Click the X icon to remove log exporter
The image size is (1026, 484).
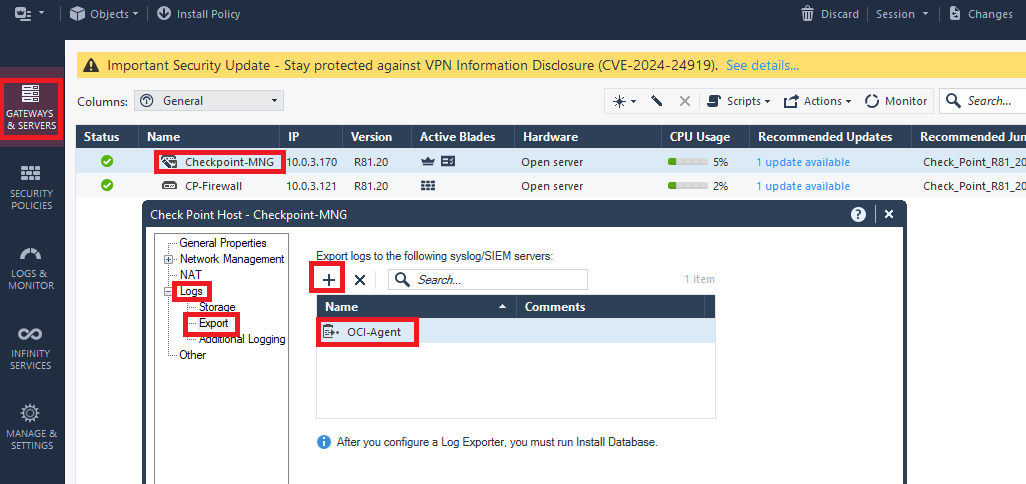360,280
